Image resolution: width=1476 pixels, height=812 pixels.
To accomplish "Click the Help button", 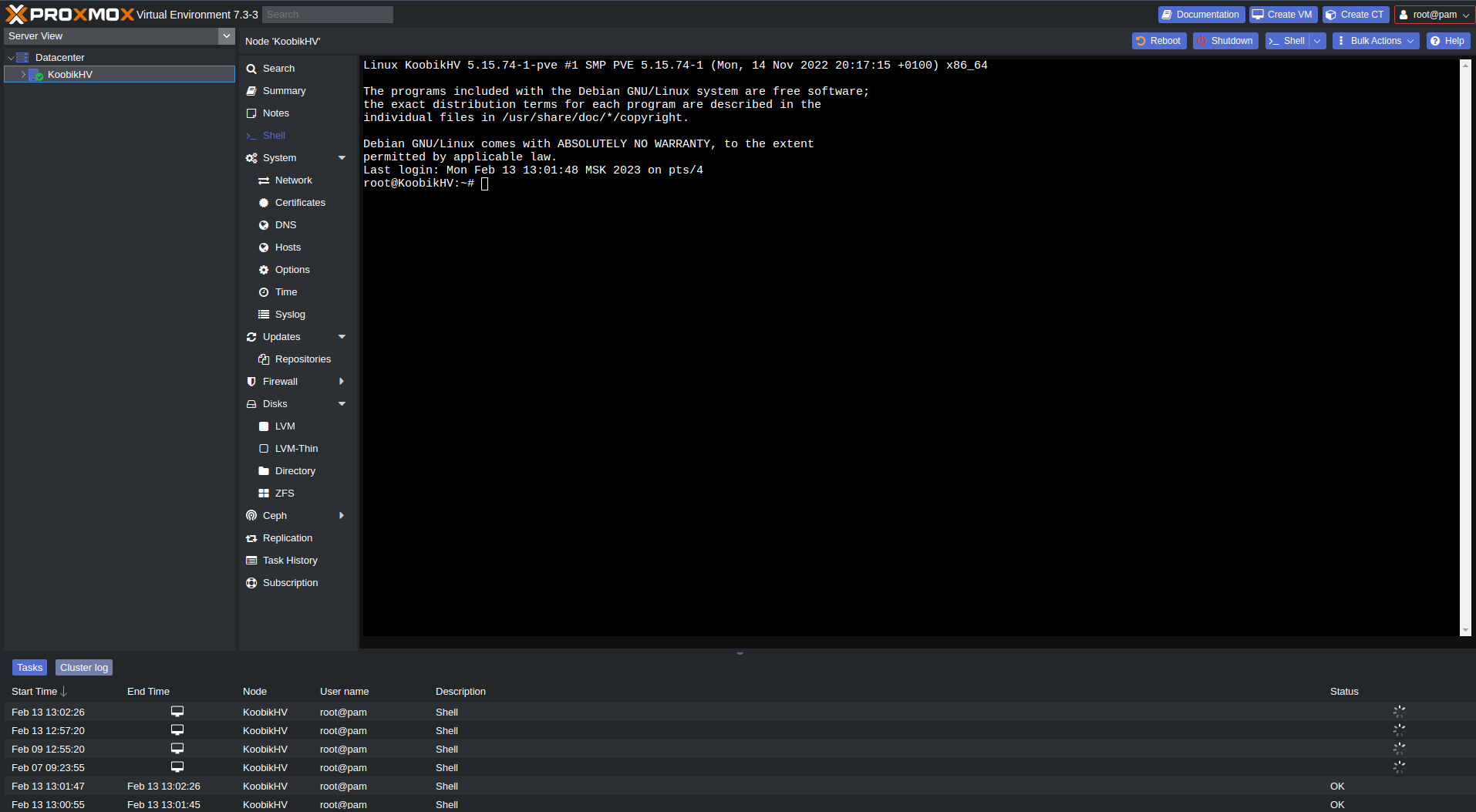I will [x=1447, y=41].
